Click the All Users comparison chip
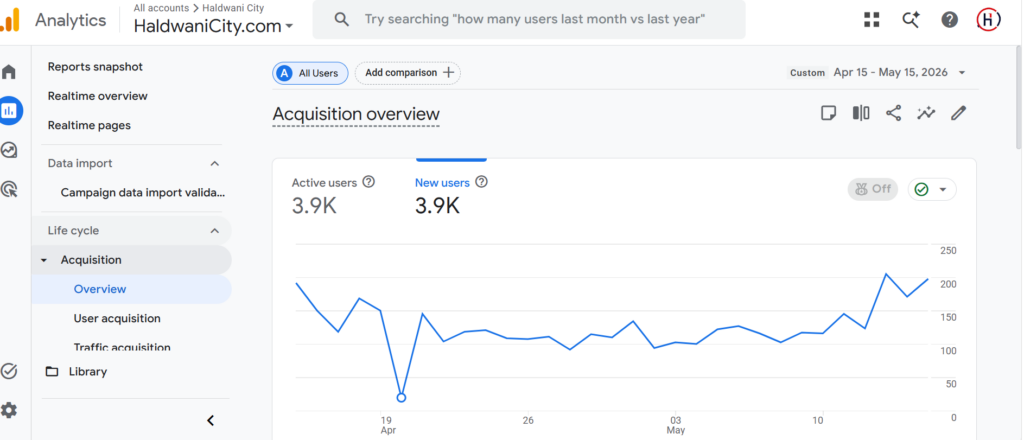The image size is (1024, 440). coord(310,73)
